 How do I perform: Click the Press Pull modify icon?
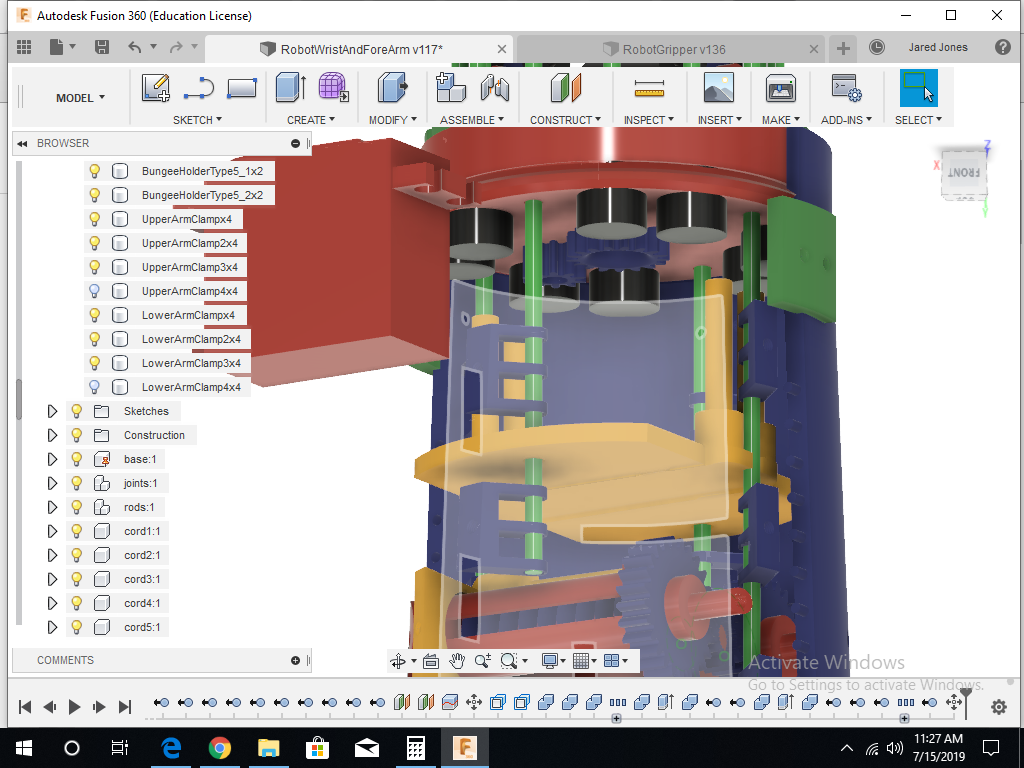point(392,88)
